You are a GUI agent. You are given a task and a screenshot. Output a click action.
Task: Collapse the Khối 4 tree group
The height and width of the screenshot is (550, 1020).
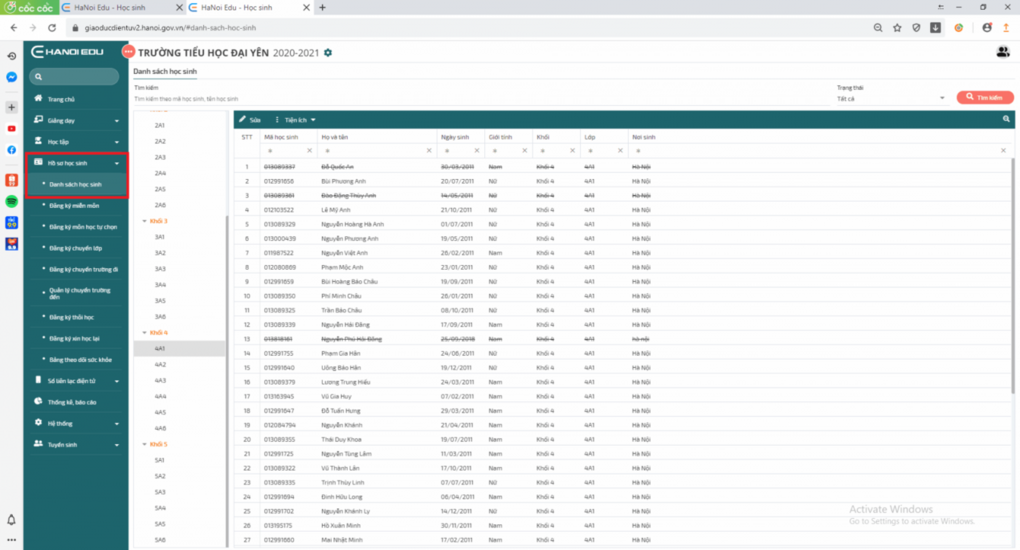pos(145,332)
